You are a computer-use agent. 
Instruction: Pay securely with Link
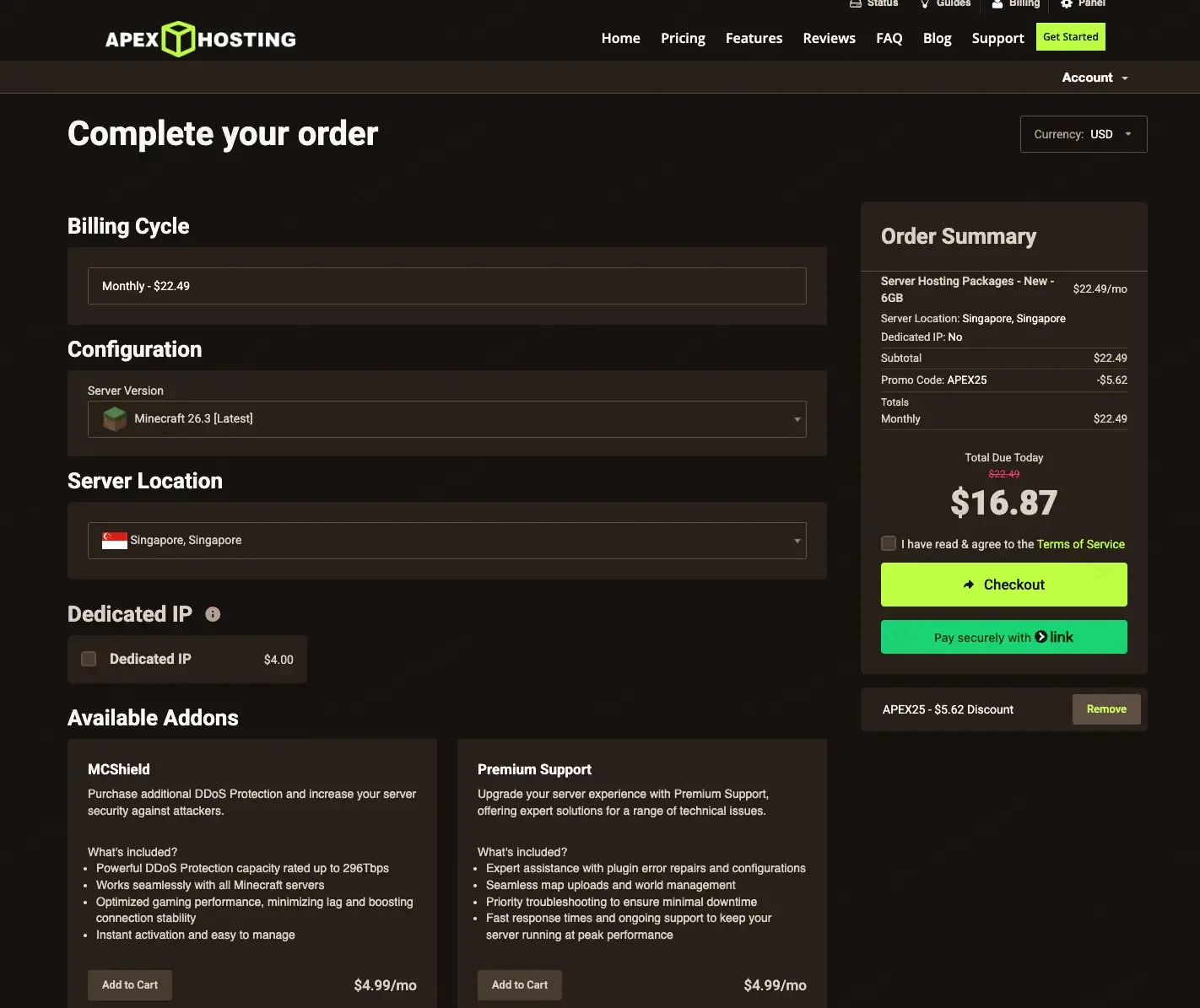[x=1004, y=637]
